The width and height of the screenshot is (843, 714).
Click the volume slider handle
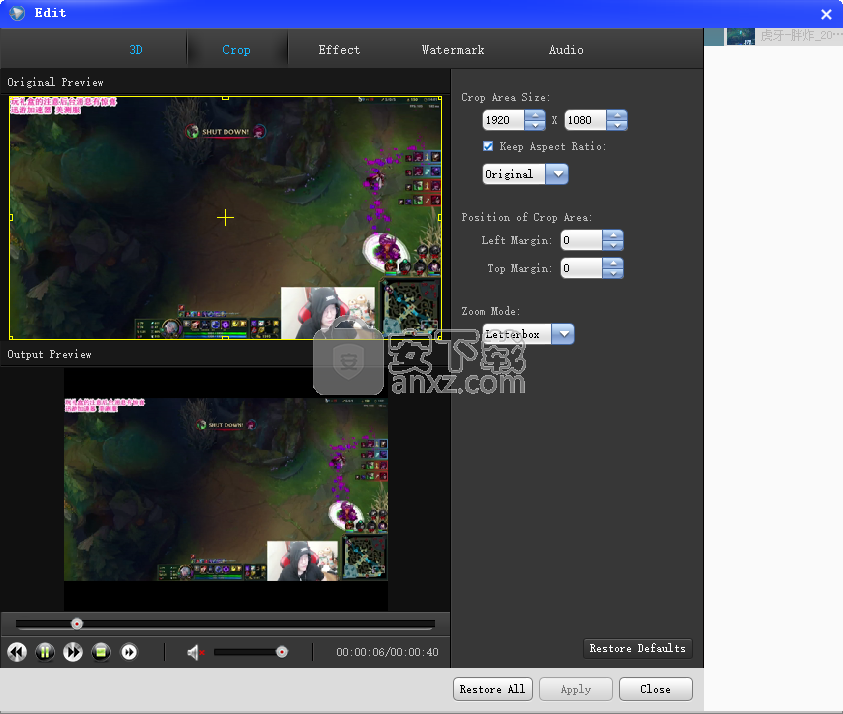point(282,652)
